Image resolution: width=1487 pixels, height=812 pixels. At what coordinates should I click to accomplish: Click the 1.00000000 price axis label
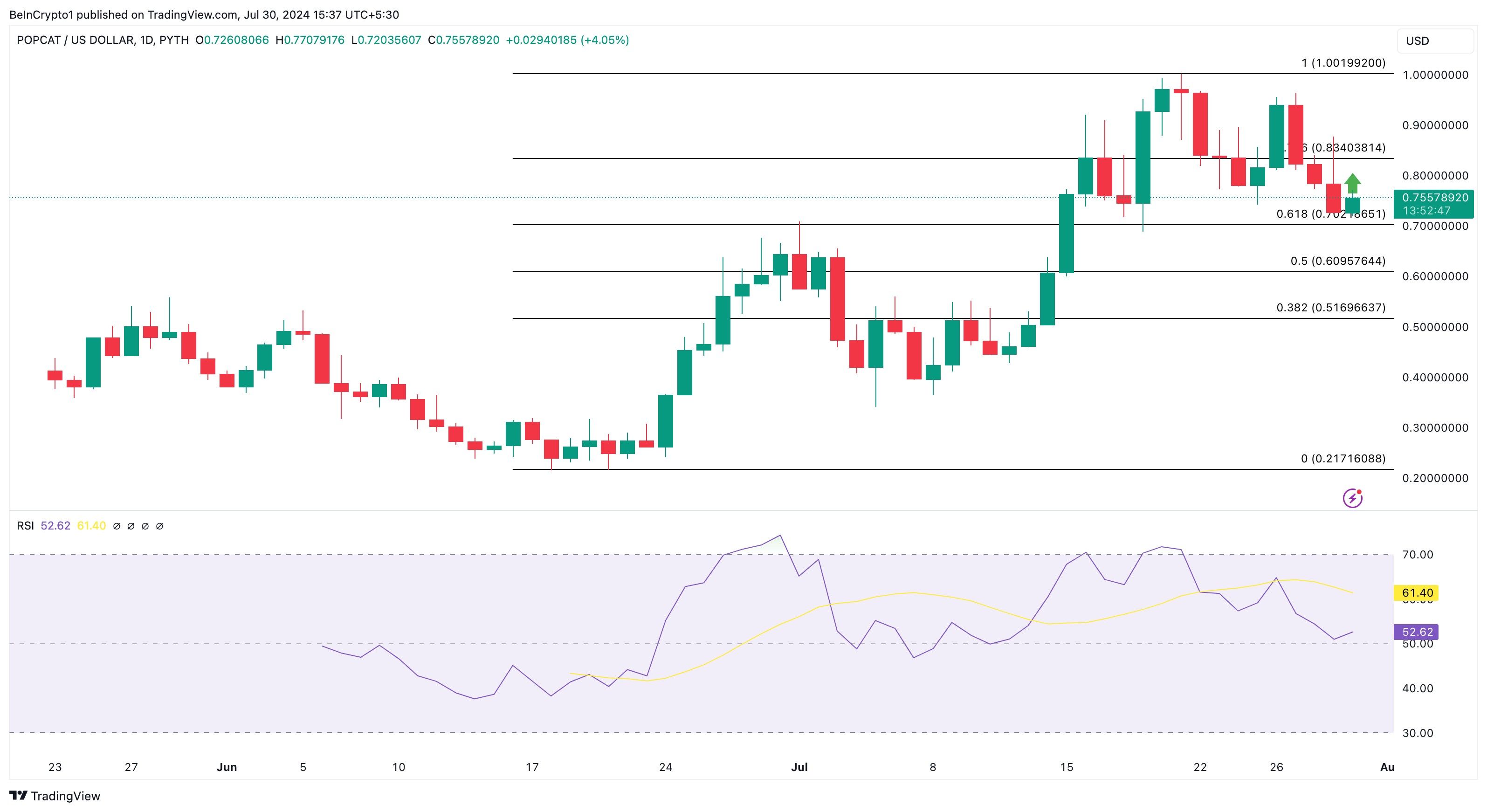point(1435,75)
